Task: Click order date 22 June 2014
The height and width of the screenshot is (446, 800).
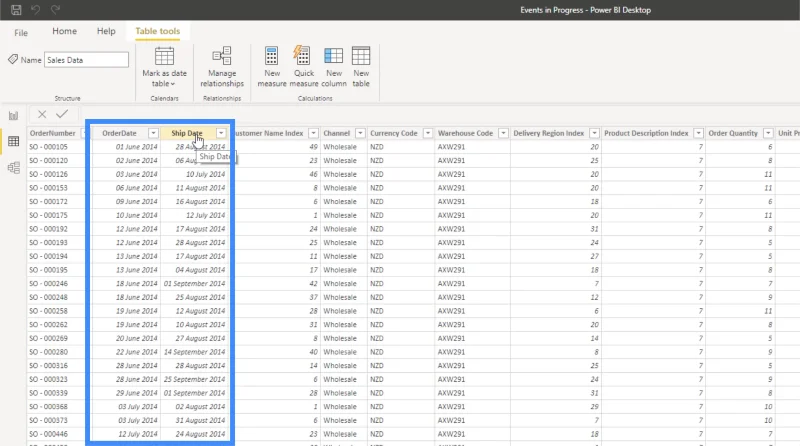Action: (136, 352)
